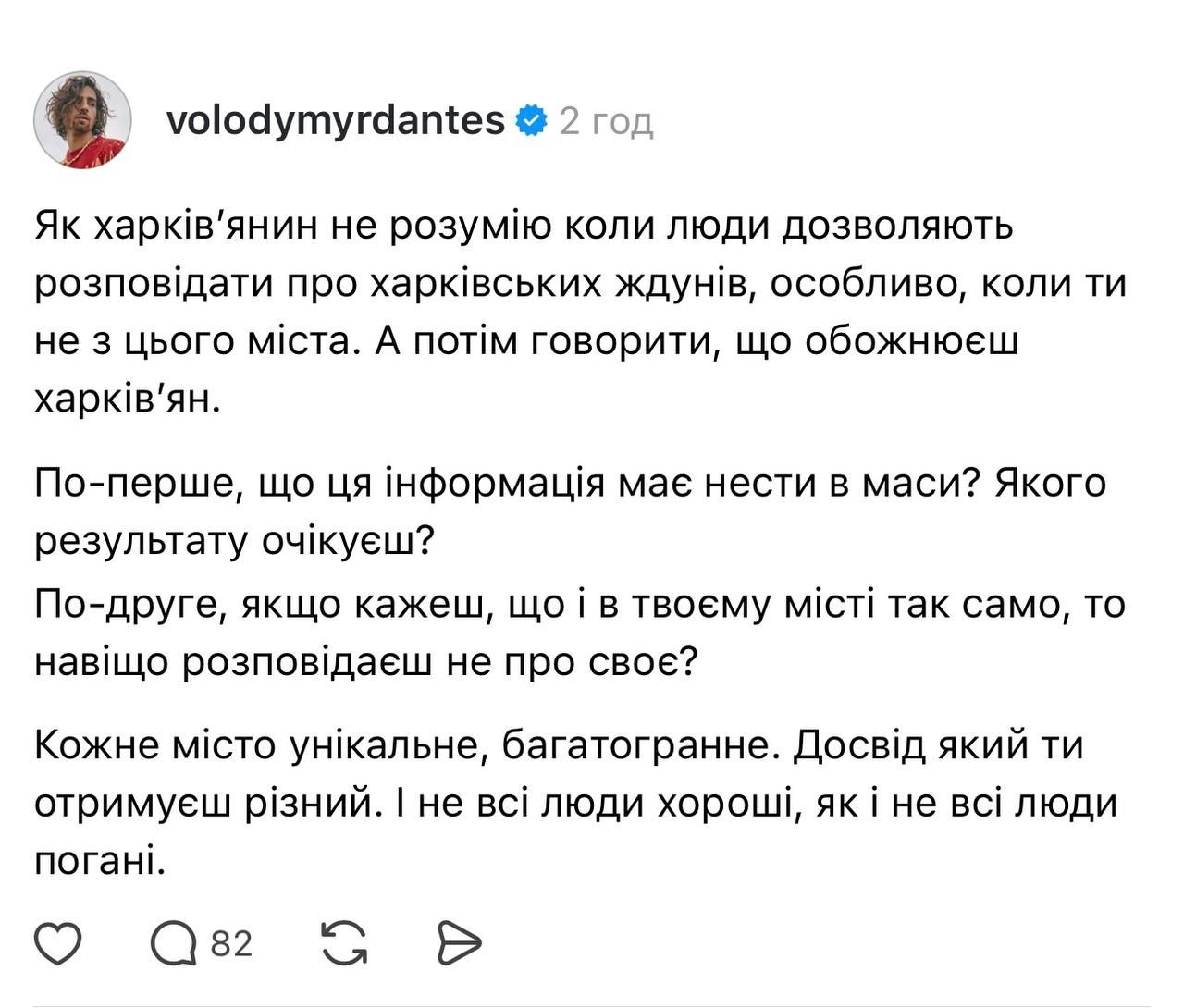Screen dimensions: 1184x1008
Task: Click the text 'результату очікуєш?'
Action: pyautogui.click(x=234, y=542)
